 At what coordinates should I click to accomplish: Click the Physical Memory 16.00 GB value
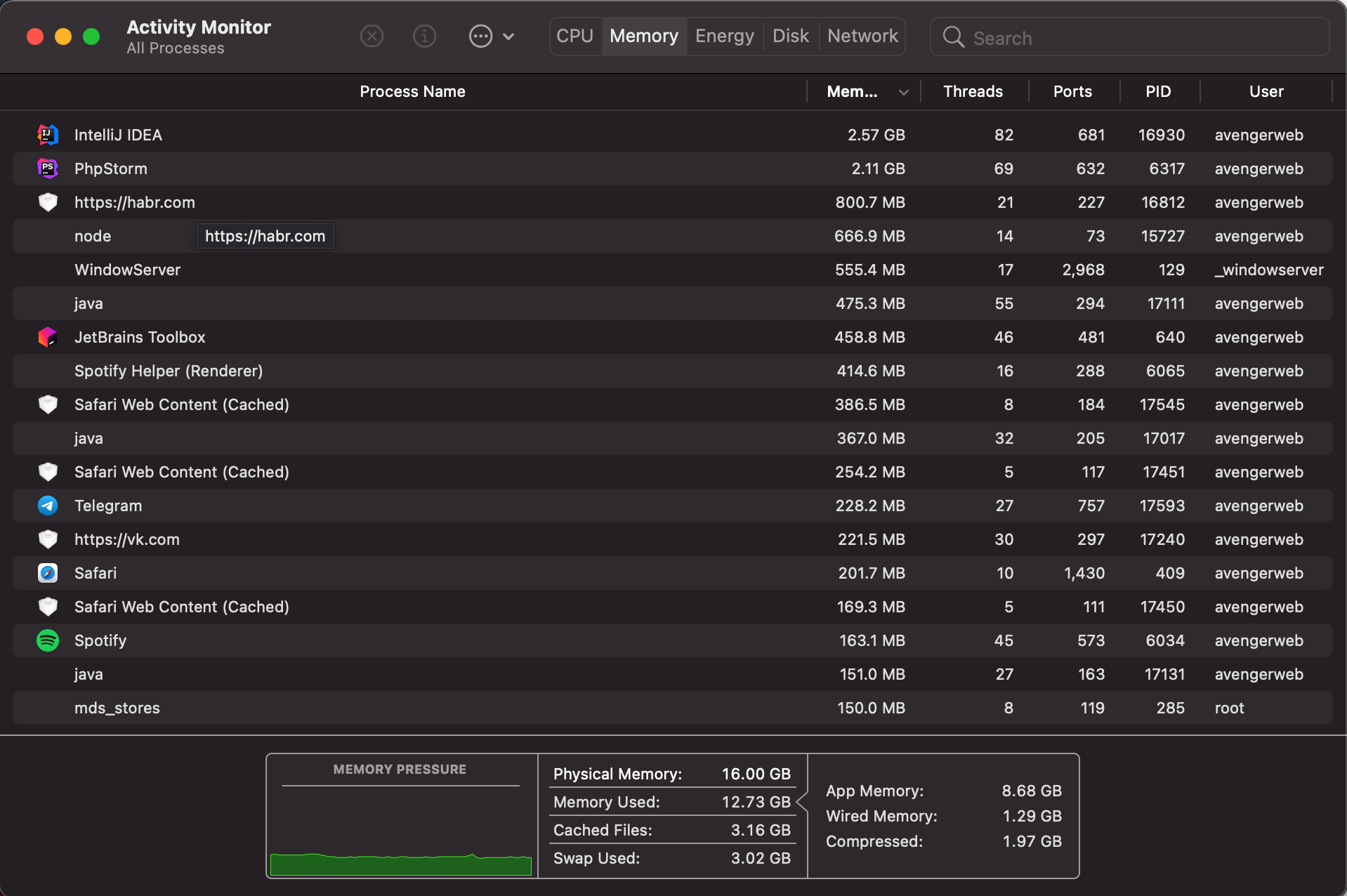click(756, 774)
